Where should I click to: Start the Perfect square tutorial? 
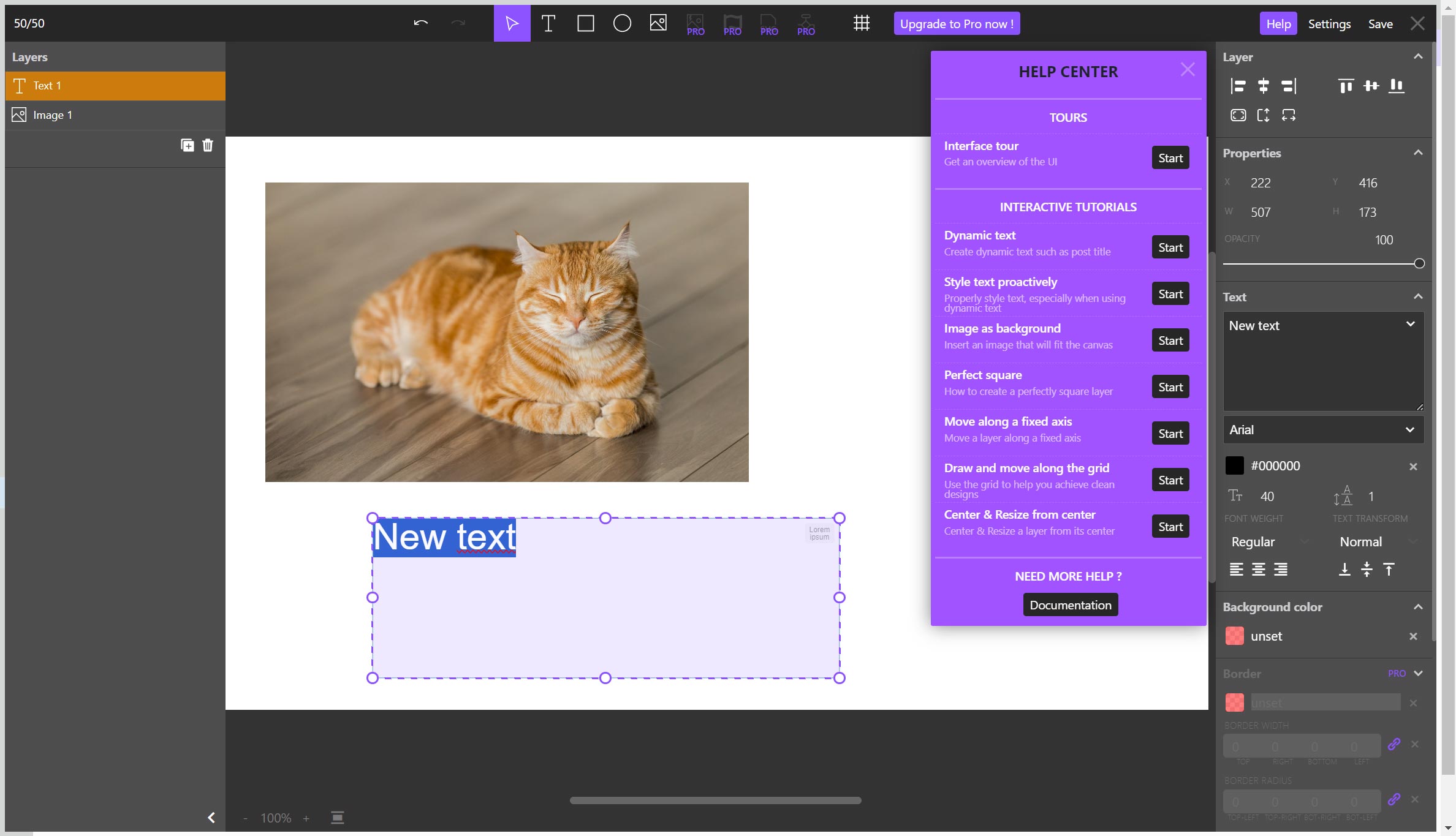(x=1170, y=387)
